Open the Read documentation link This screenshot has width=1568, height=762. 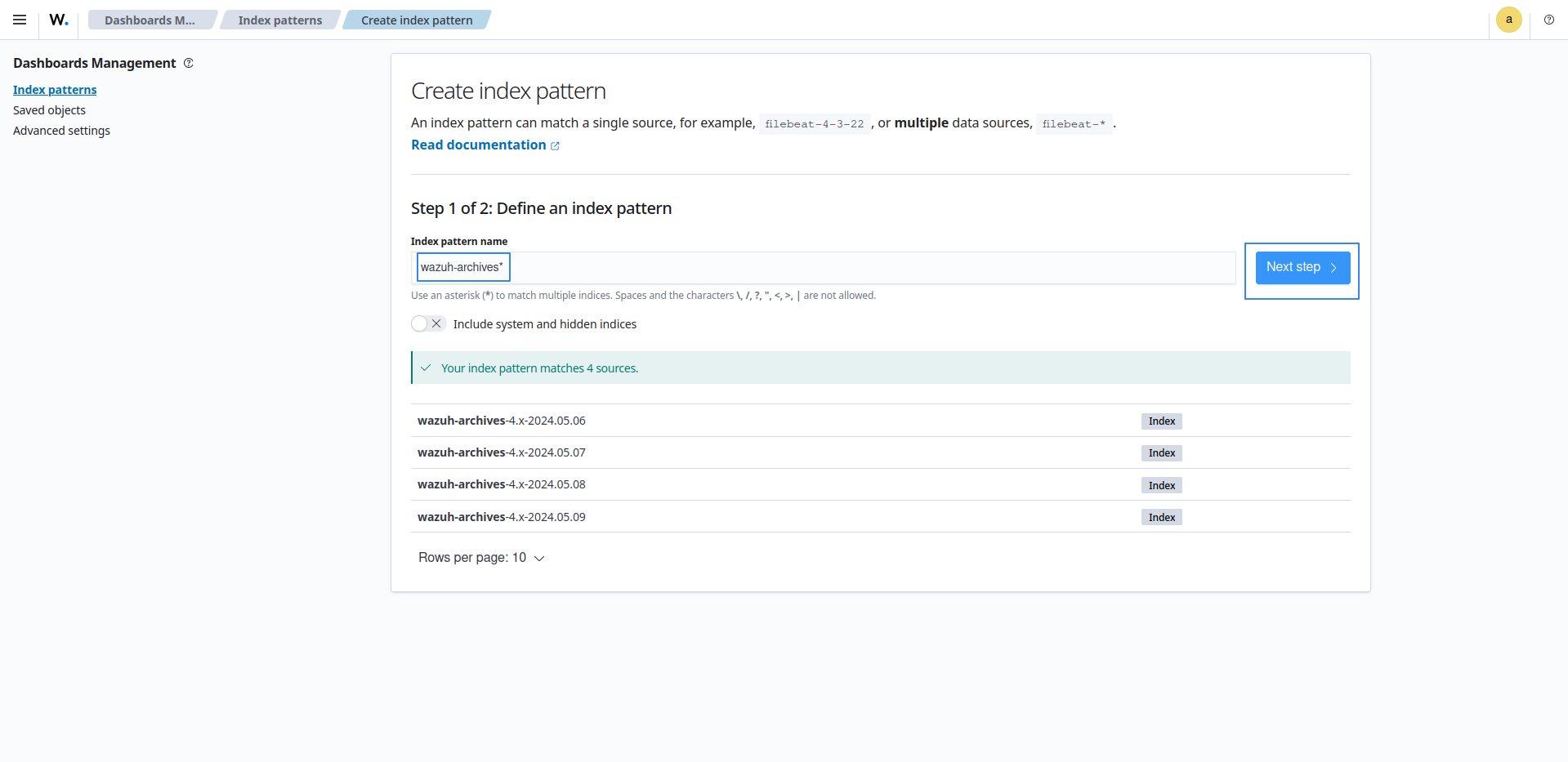(x=478, y=145)
